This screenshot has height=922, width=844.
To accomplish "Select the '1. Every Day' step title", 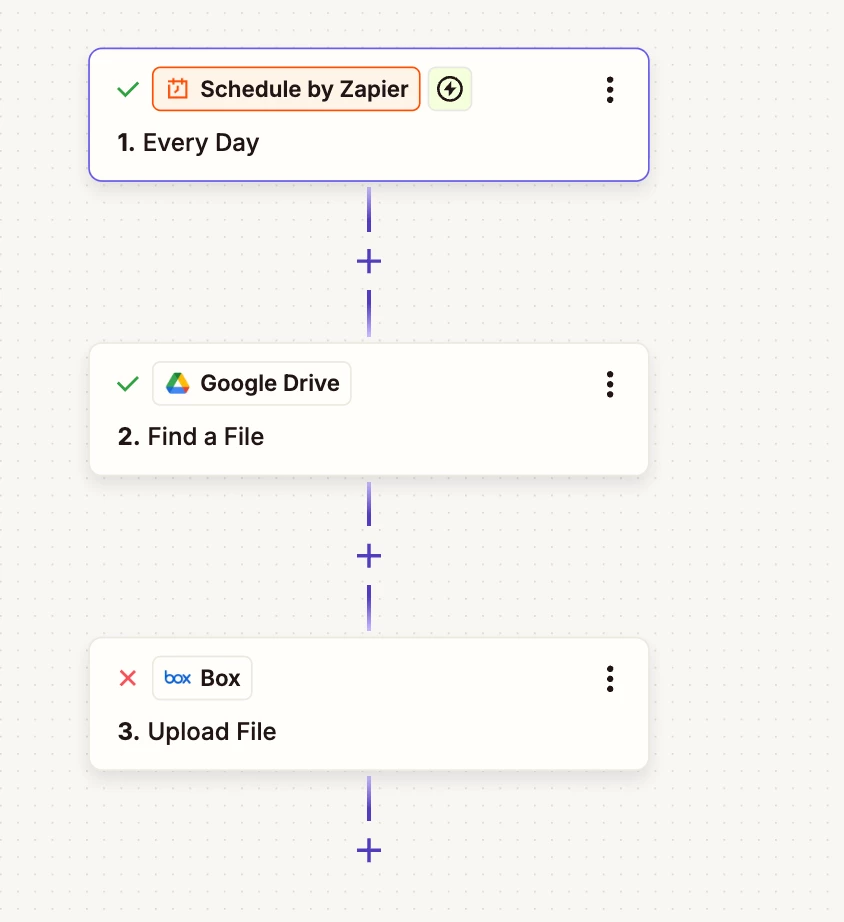I will [x=188, y=143].
